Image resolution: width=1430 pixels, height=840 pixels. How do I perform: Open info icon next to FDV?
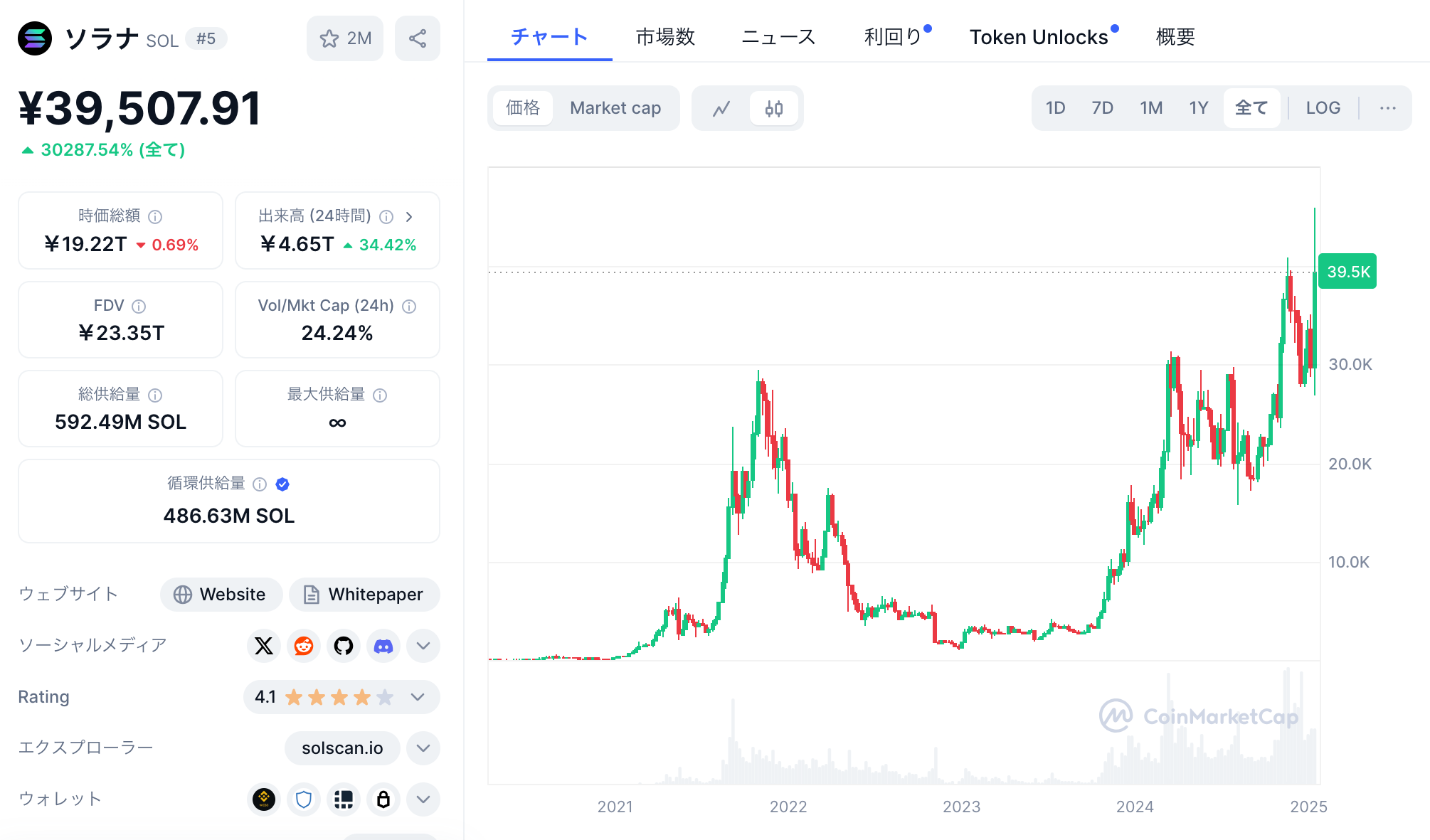[x=139, y=306]
